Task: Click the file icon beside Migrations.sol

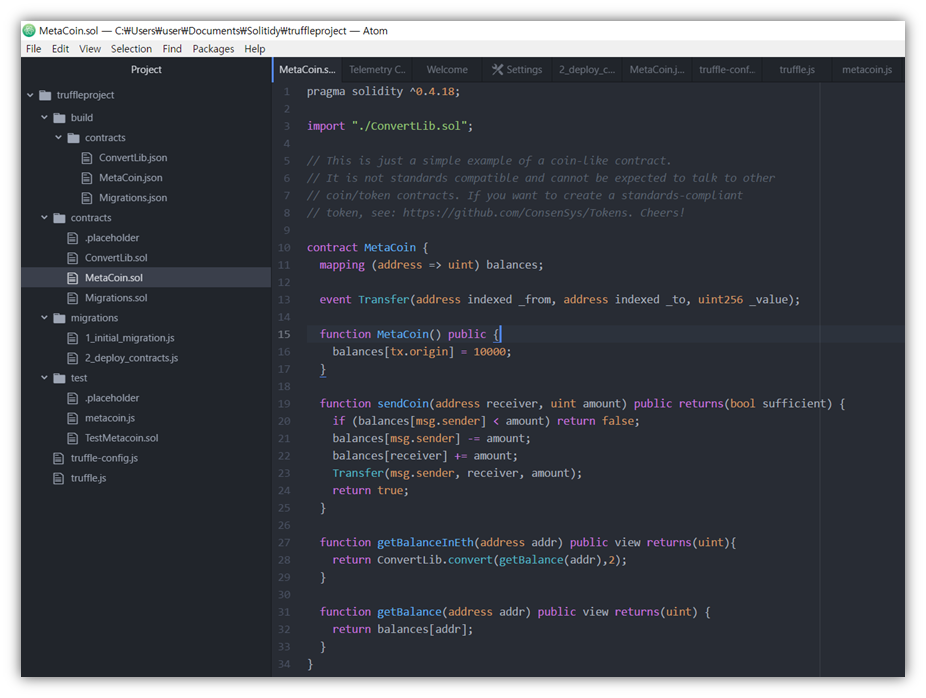Action: pos(73,298)
